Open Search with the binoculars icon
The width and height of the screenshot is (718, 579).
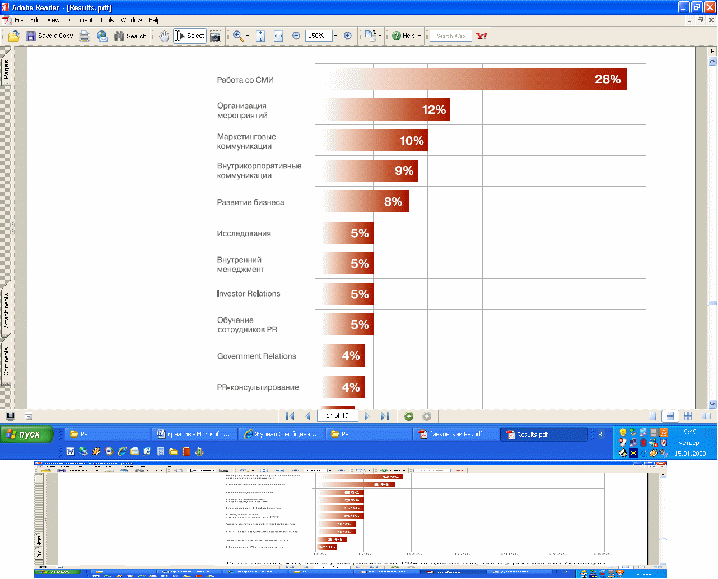pyautogui.click(x=130, y=36)
